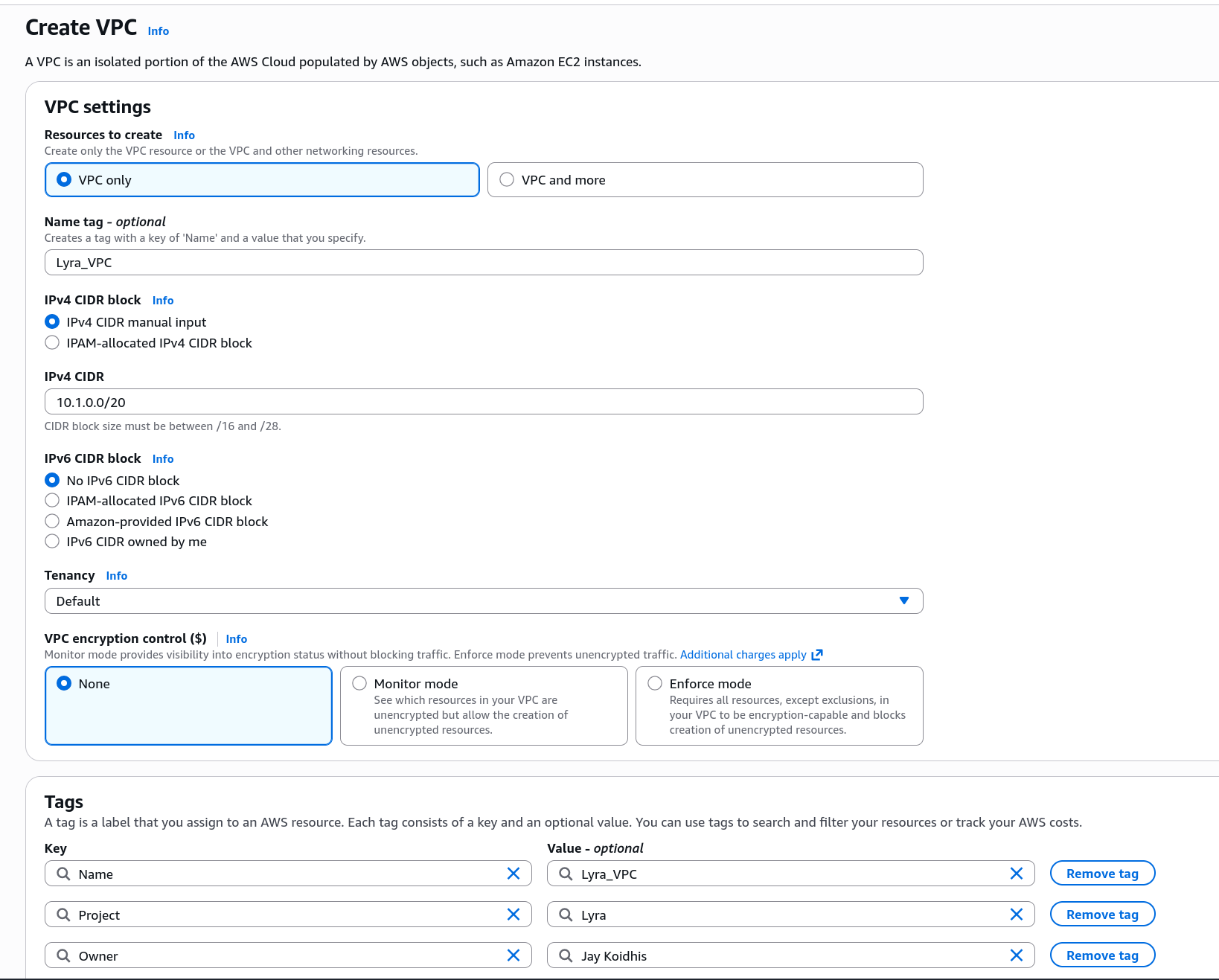Image resolution: width=1219 pixels, height=980 pixels.
Task: Open Info link for VPC encryption control
Action: point(237,639)
